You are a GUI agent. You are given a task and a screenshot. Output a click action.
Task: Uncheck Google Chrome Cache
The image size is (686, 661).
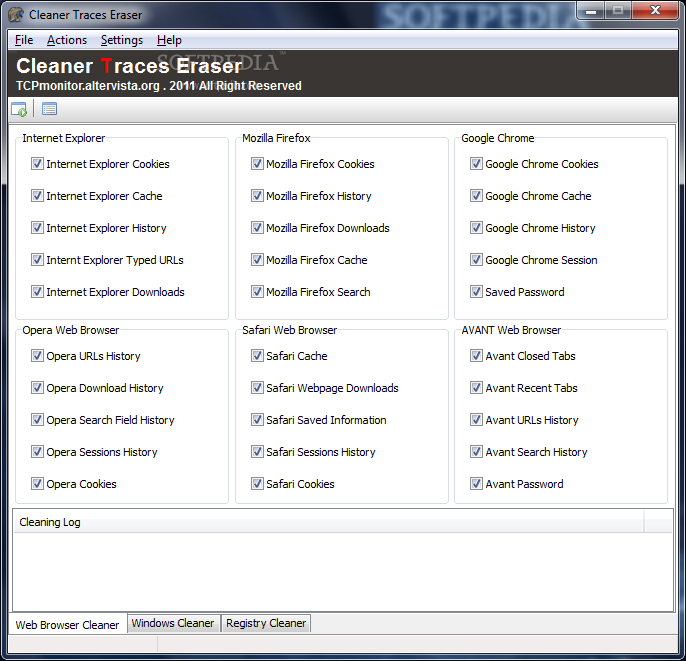(x=476, y=196)
